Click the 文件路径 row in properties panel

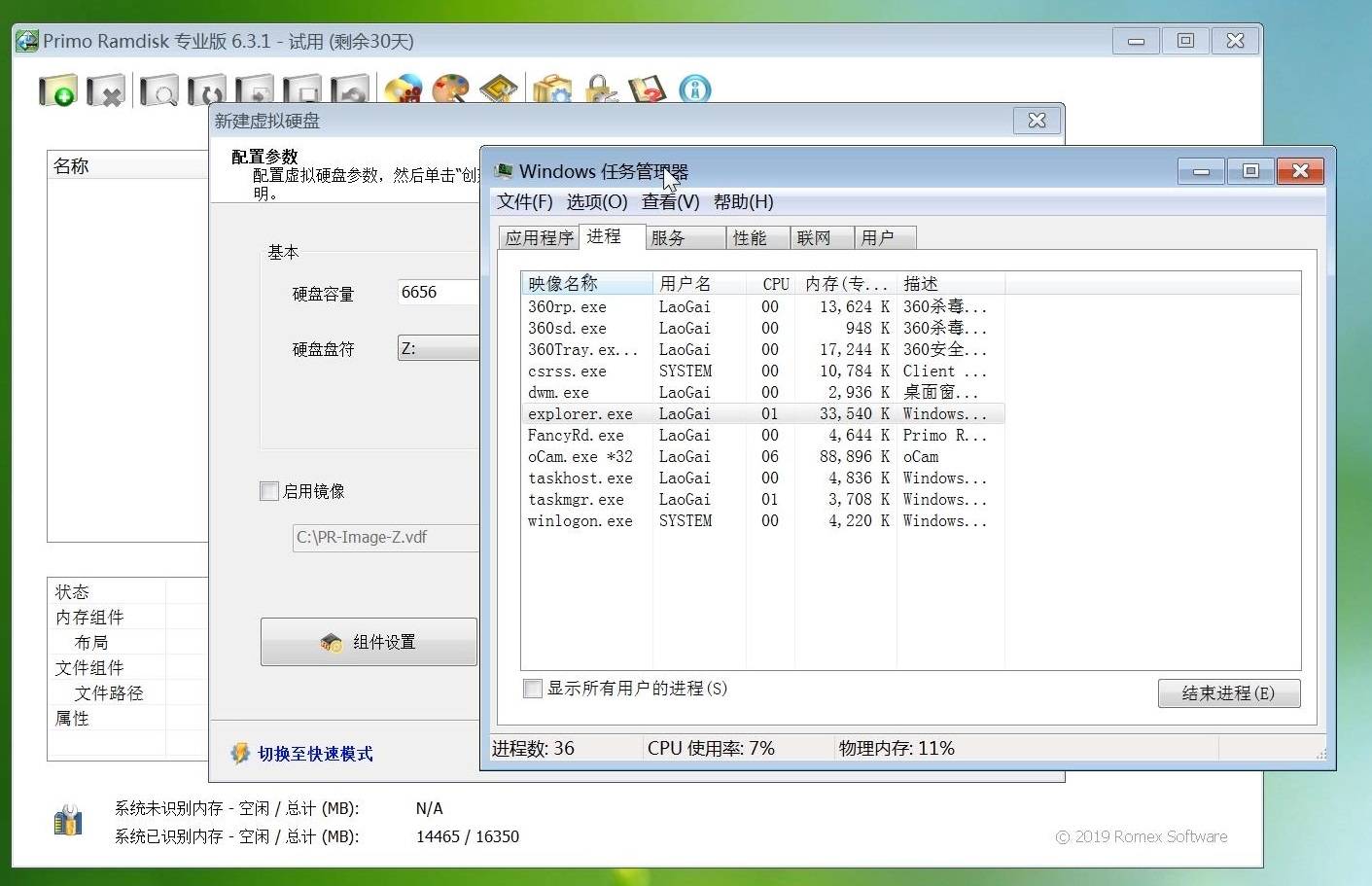(127, 692)
